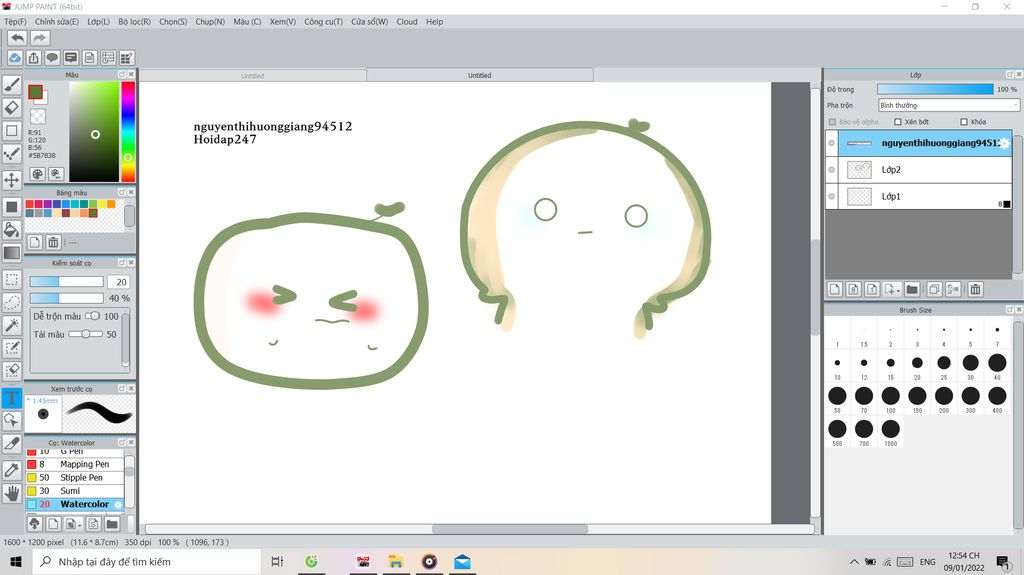Choose the Operation (object select) tool
The width and height of the screenshot is (1024, 575).
pos(12,420)
